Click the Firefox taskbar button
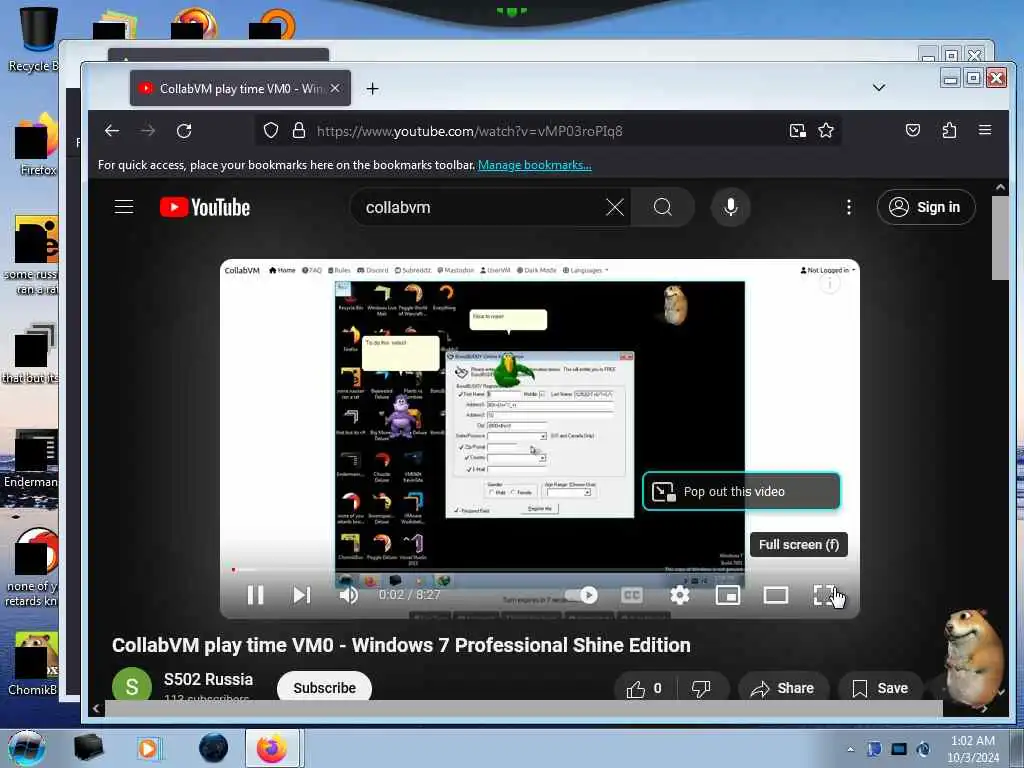Screen dimensions: 1024x768 click(x=272, y=748)
